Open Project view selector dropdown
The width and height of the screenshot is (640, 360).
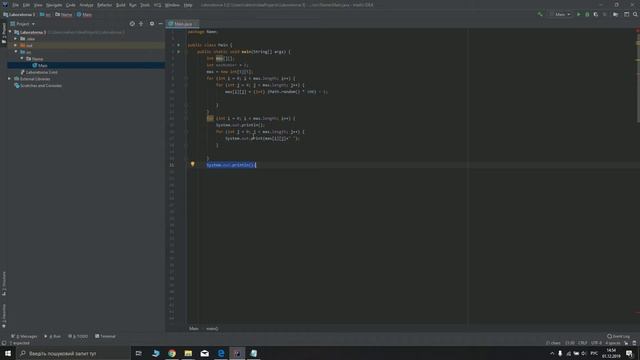23,24
